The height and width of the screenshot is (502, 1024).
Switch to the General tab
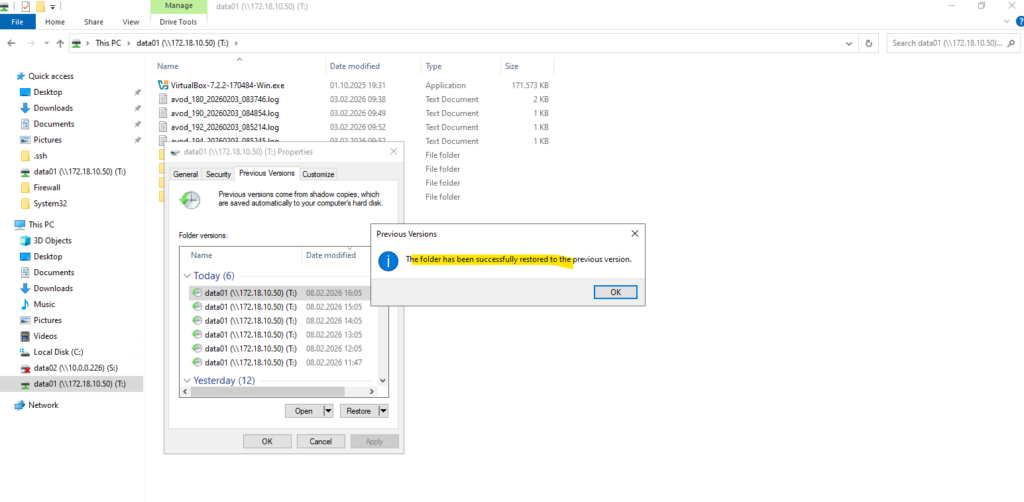pos(185,174)
